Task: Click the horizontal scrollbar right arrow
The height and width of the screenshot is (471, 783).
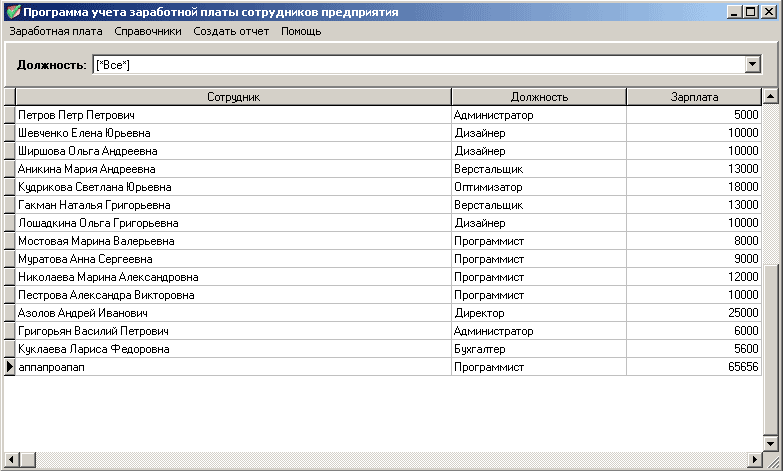Action: pos(755,459)
